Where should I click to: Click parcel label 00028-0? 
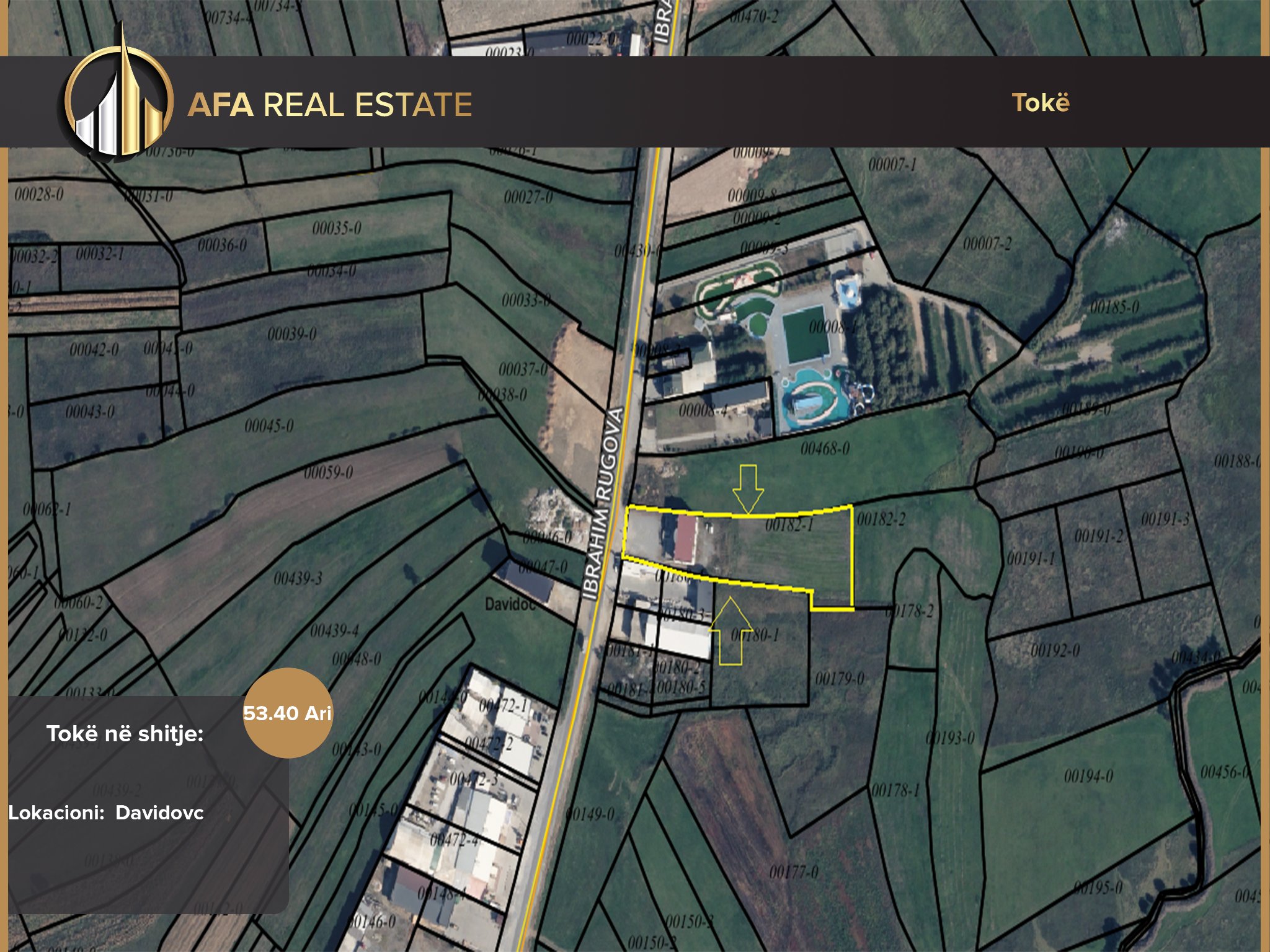[38, 194]
